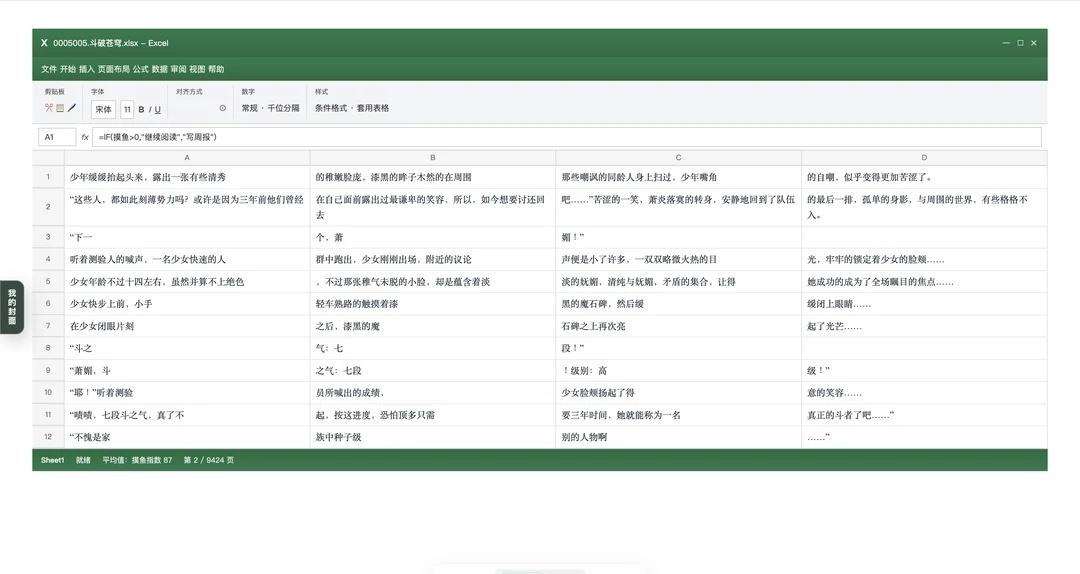Select column header B
Viewport: 1080px width, 574px height.
pos(433,158)
